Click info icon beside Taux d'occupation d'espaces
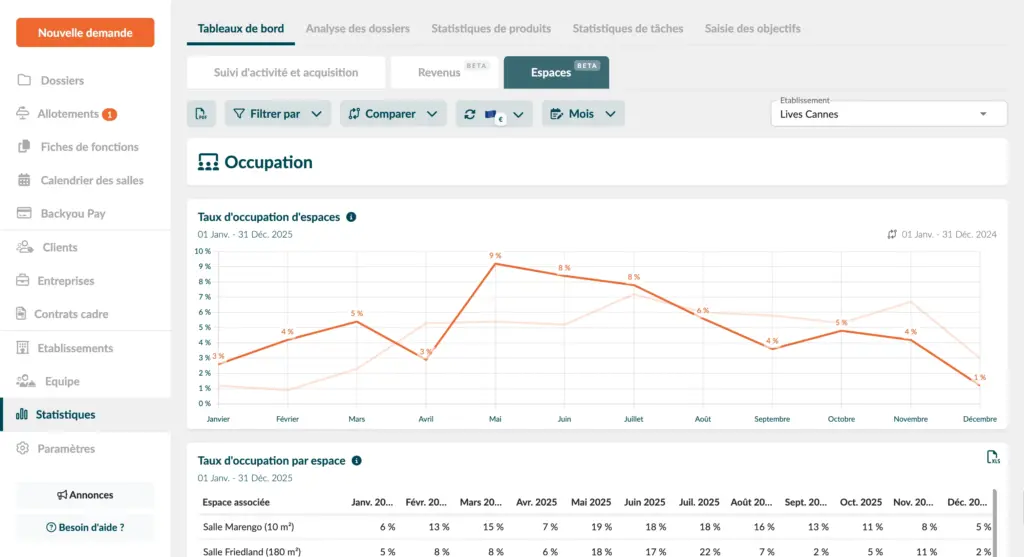The image size is (1024, 557). (351, 217)
